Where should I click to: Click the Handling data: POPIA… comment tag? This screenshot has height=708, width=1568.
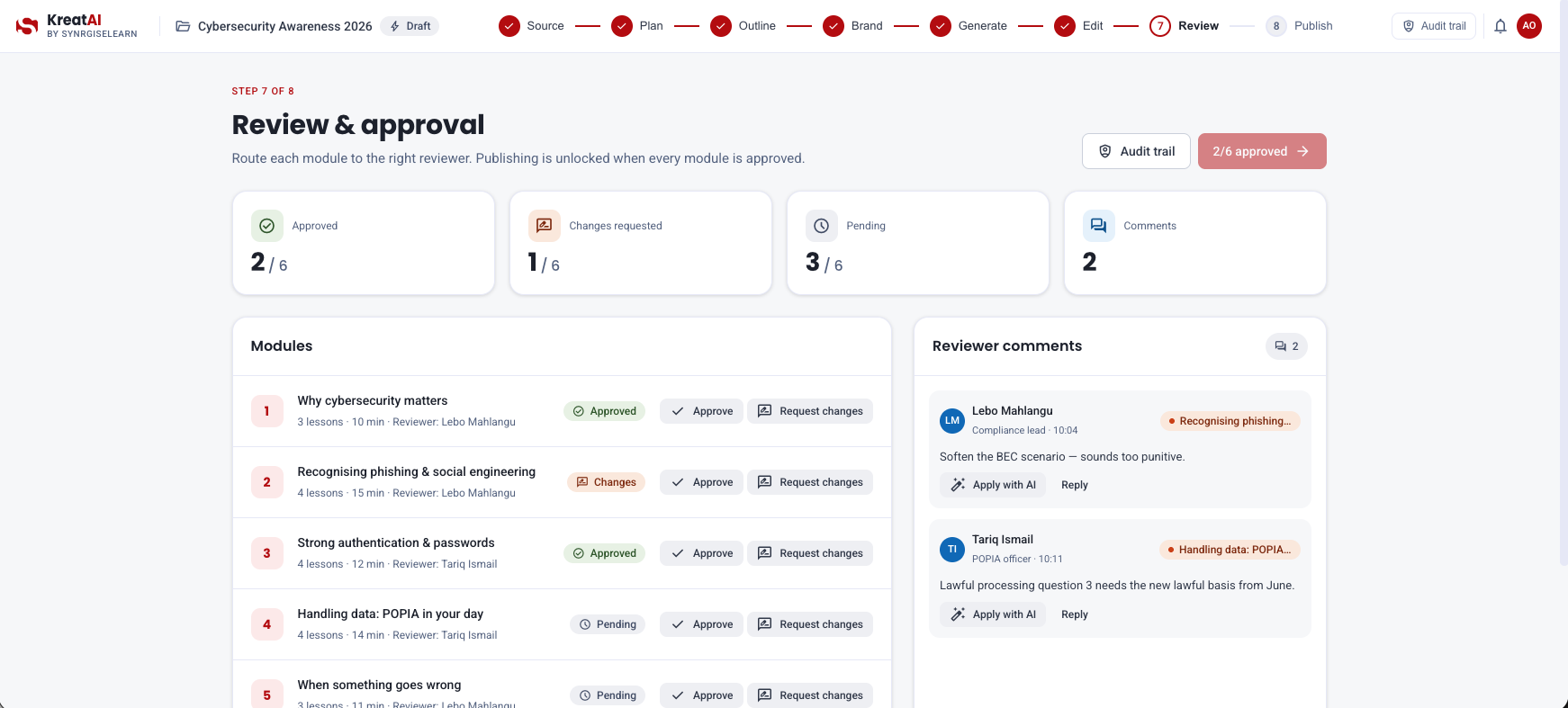1230,550
